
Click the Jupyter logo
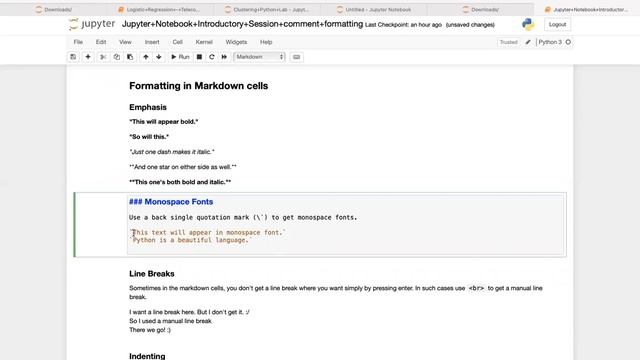click(92, 24)
